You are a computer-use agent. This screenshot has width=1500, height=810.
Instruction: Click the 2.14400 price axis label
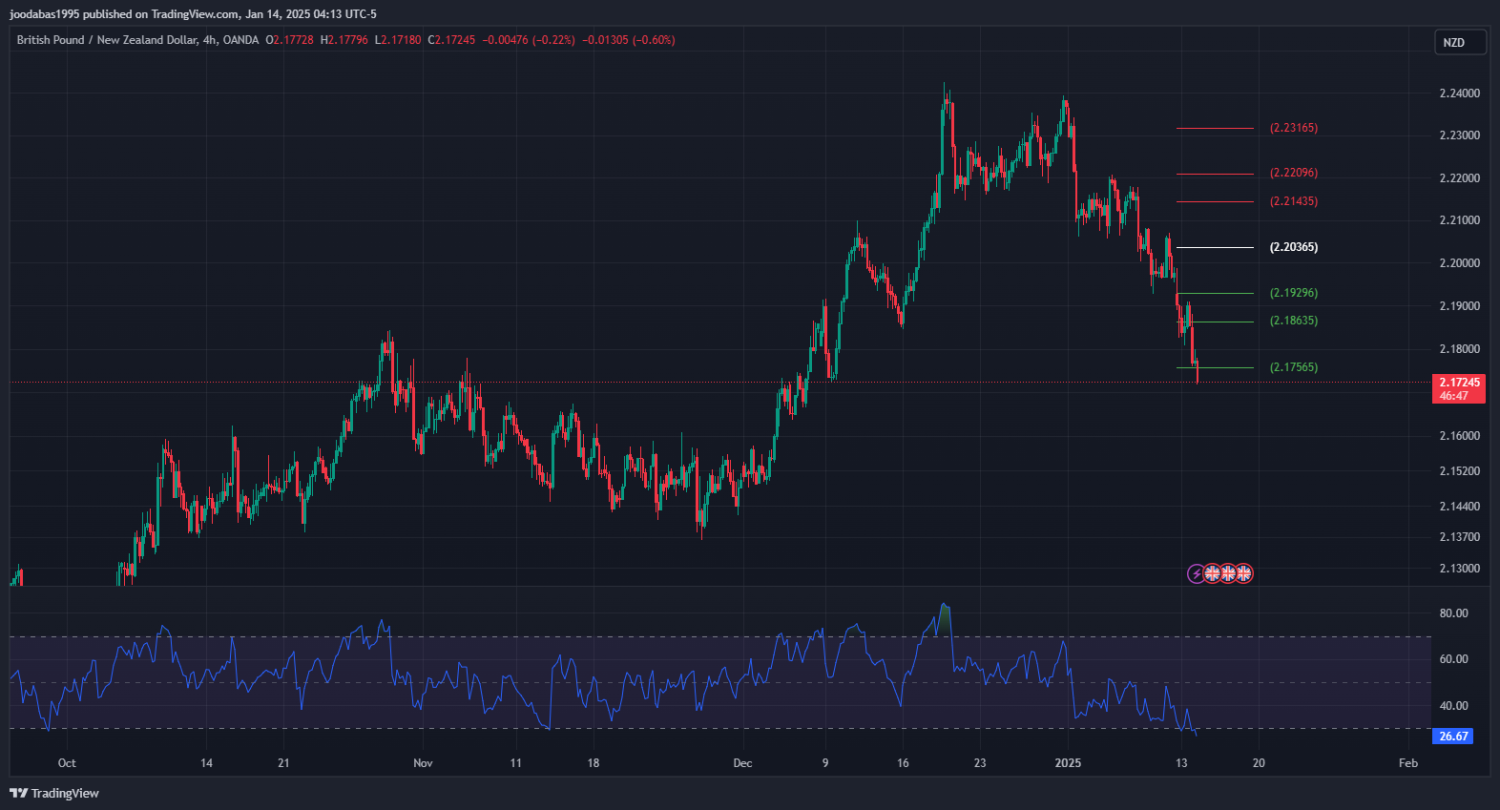[1459, 505]
